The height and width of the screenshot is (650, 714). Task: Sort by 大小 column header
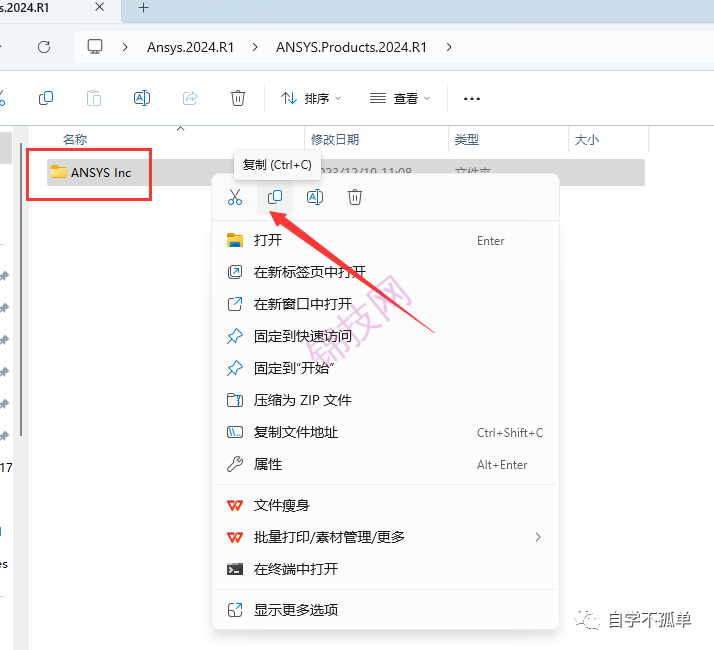coord(586,139)
